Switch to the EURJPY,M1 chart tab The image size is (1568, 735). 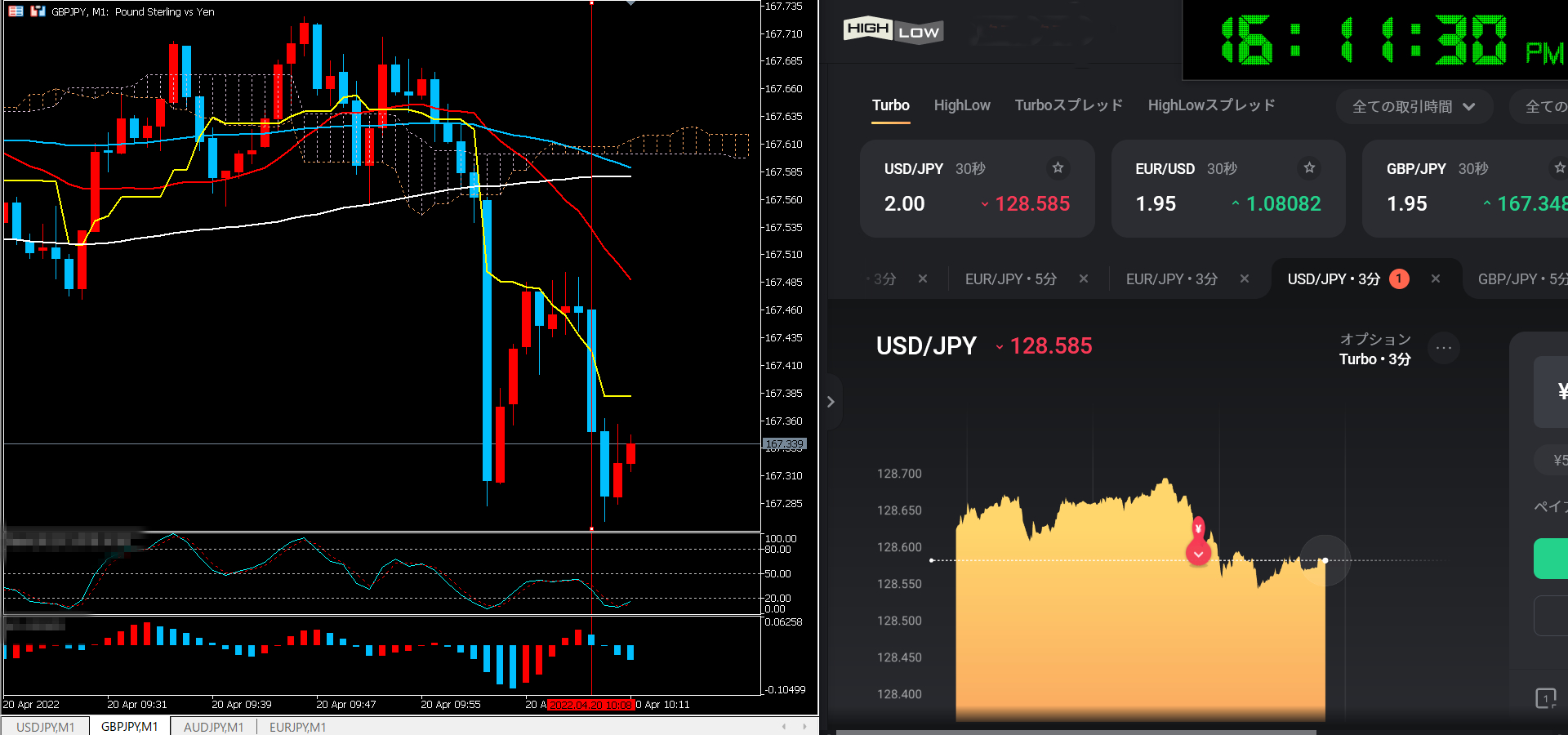297,727
